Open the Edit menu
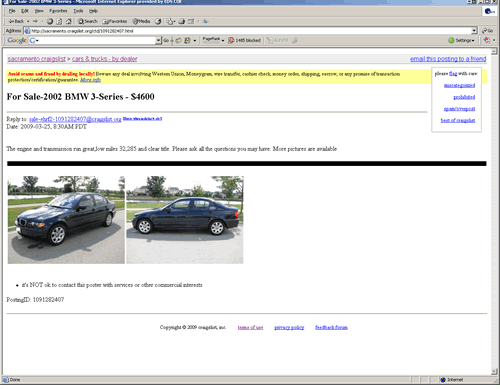 pyautogui.click(x=25, y=11)
